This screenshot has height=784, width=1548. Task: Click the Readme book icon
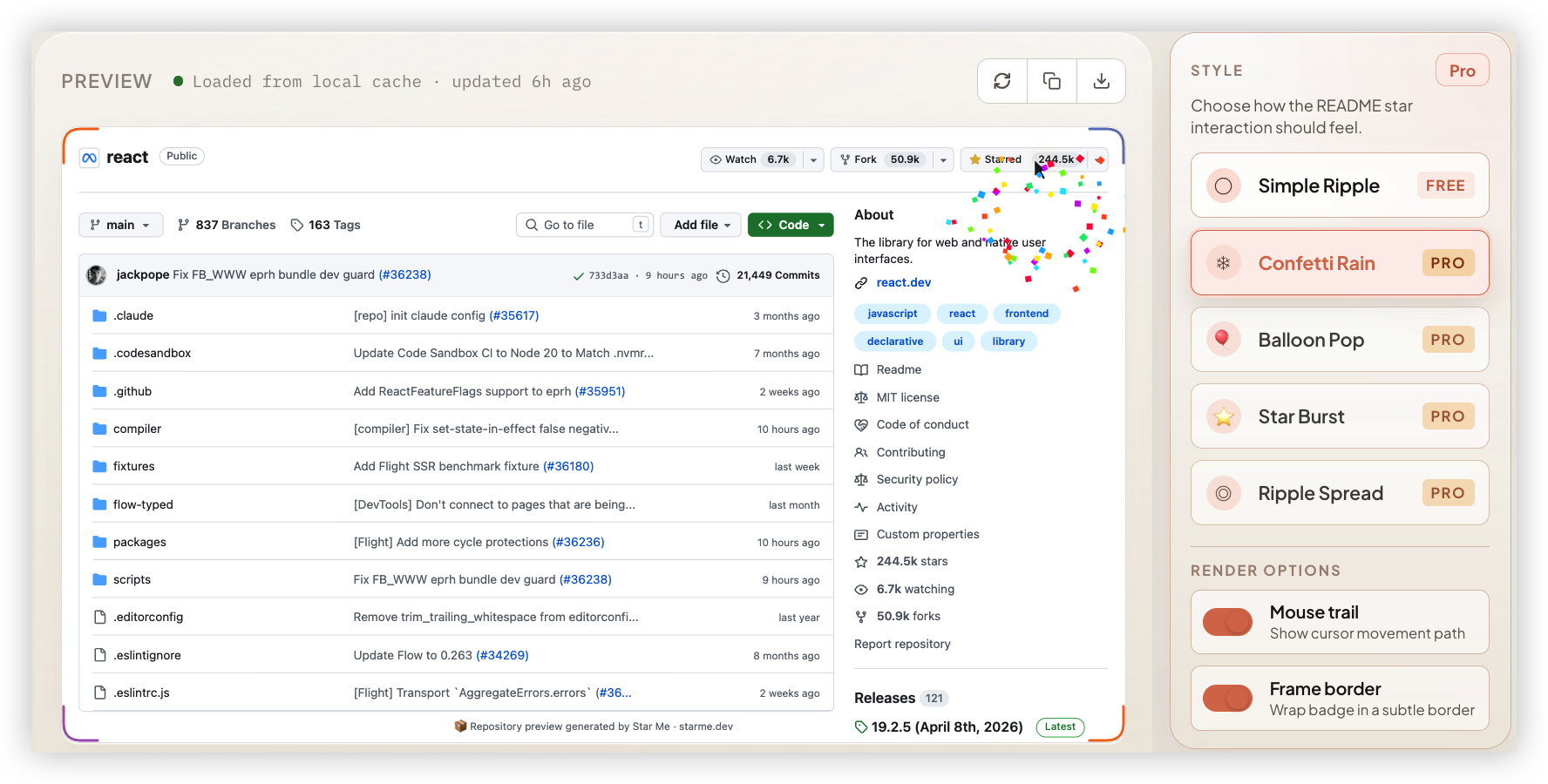click(861, 369)
